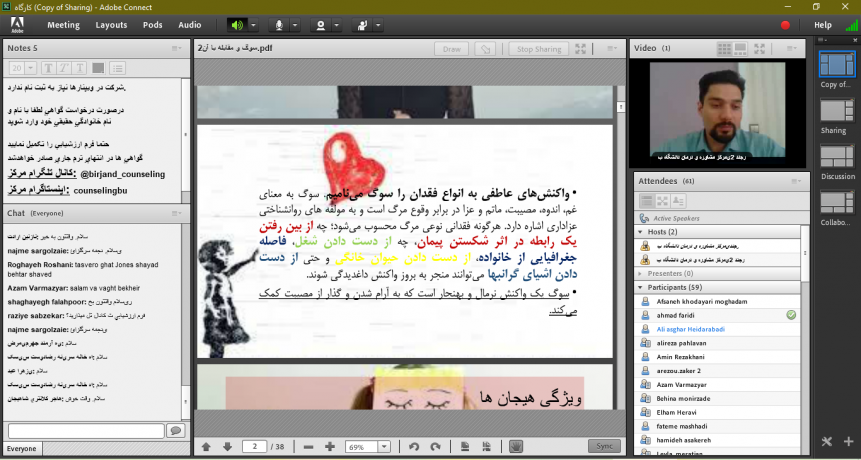Mute the green speaker icon

pos(237,25)
